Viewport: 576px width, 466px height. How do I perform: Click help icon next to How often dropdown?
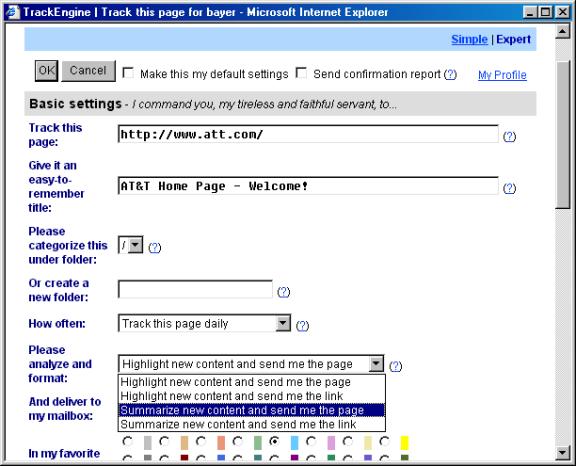pyautogui.click(x=302, y=326)
